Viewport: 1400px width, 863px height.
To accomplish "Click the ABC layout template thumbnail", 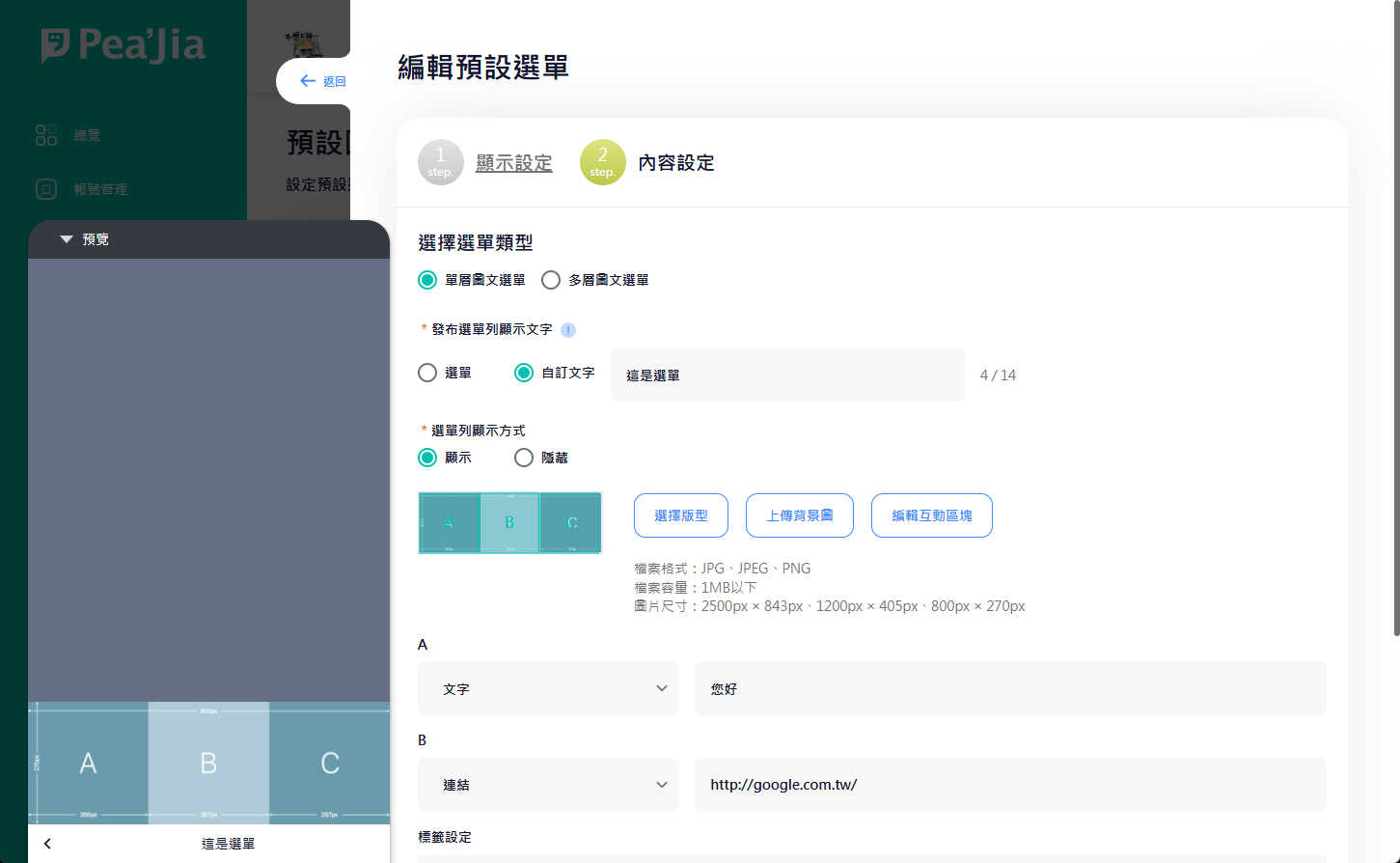I will point(509,522).
